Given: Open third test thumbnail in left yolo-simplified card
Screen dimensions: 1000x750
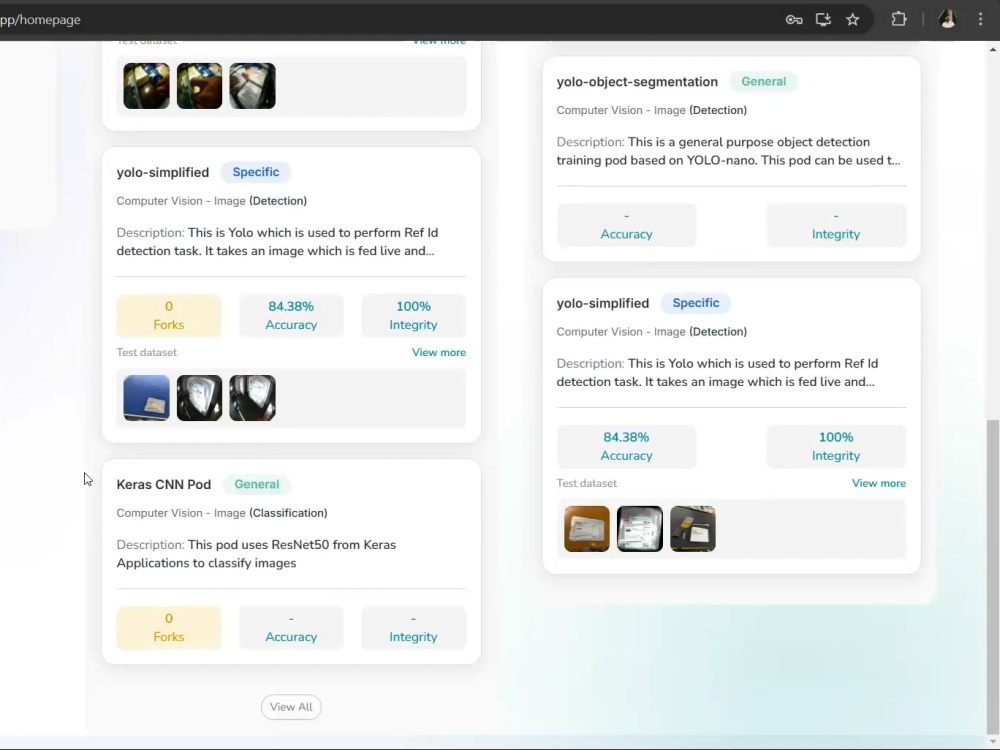Looking at the screenshot, I should (x=253, y=398).
